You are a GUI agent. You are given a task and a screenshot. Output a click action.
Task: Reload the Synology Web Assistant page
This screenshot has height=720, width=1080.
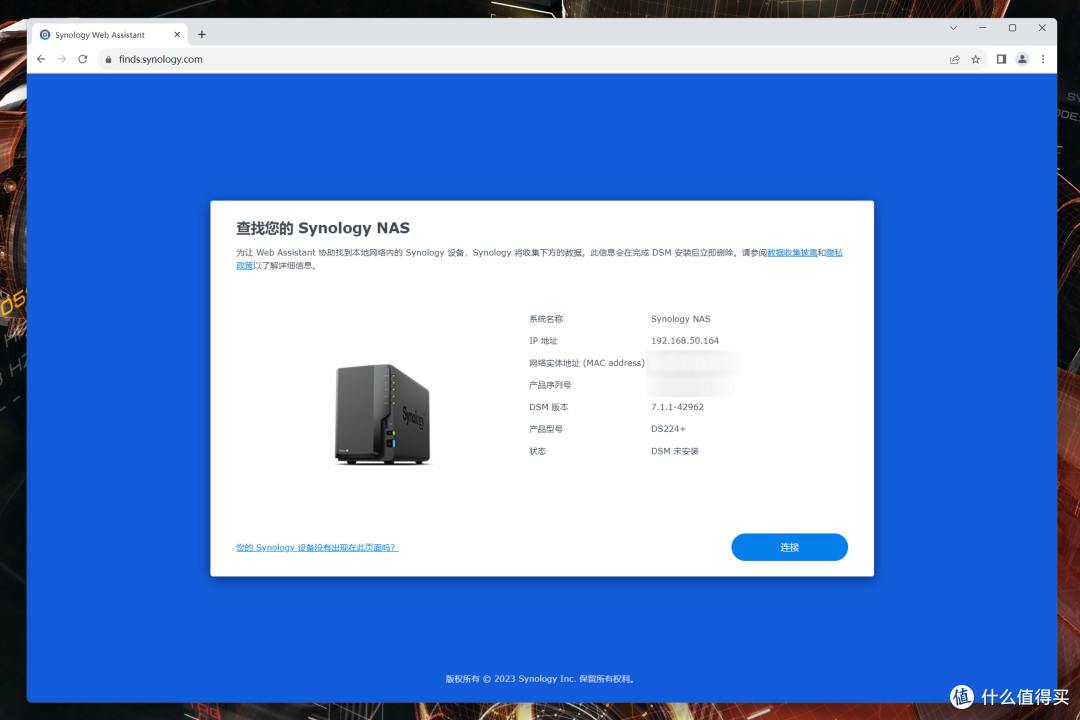point(82,59)
